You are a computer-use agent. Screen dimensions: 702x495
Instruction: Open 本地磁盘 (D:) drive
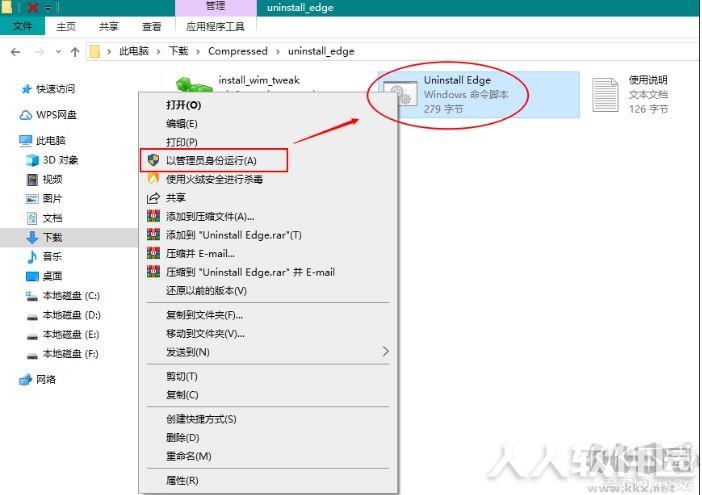[x=63, y=315]
